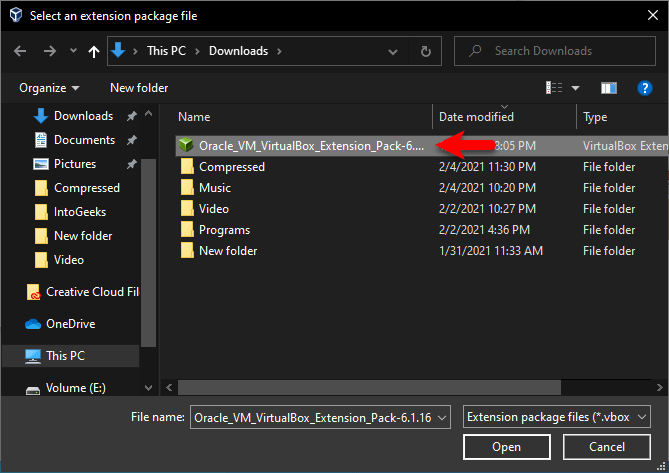Open the view options dropdown arrow
The width and height of the screenshot is (669, 473).
[576, 88]
